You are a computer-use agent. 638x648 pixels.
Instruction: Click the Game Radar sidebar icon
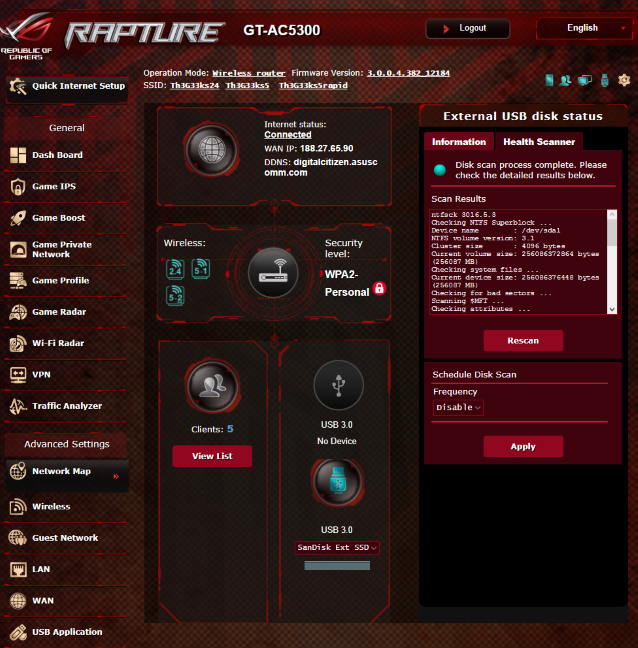point(18,312)
